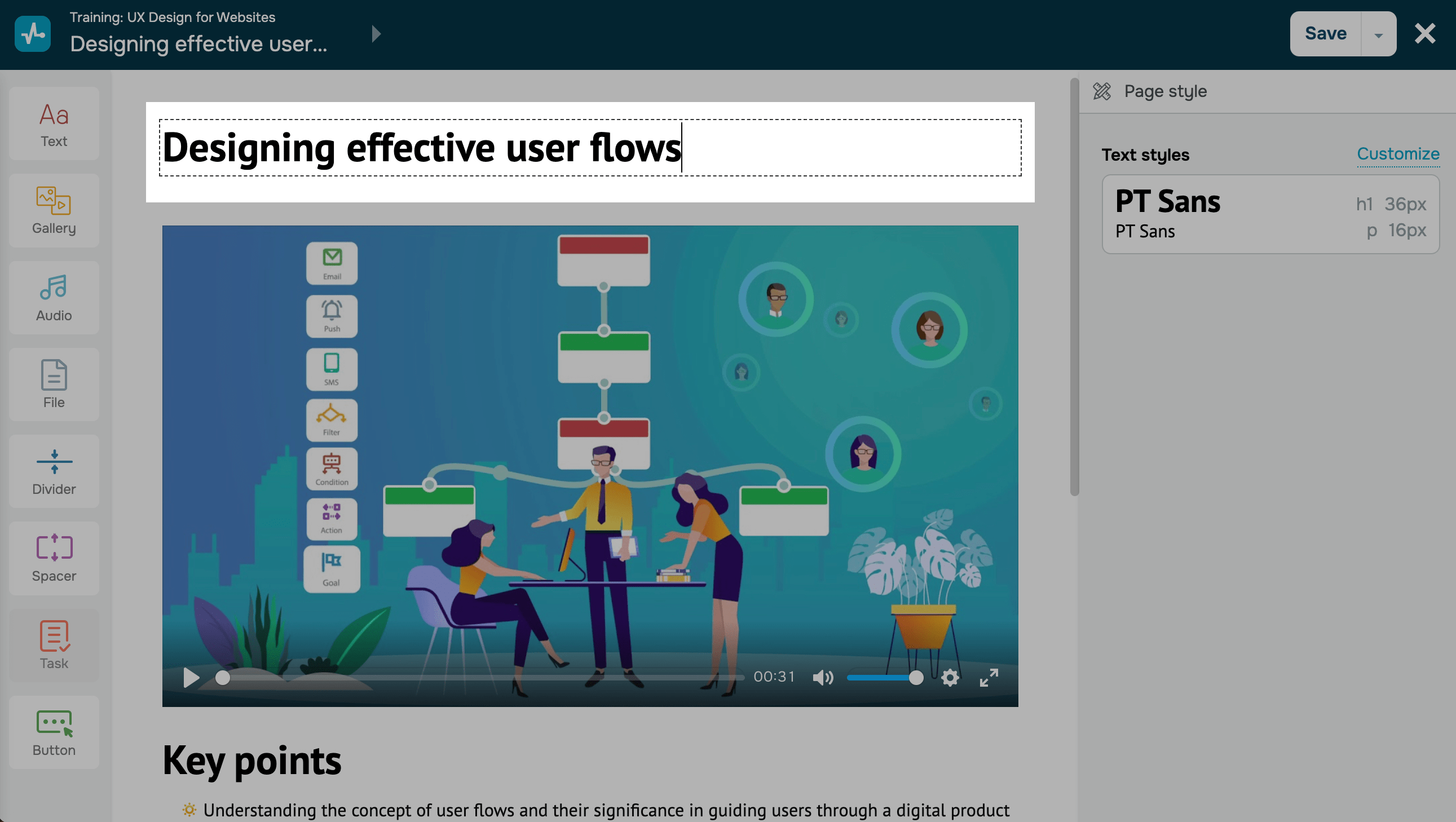1456x822 pixels.
Task: Play the user flows video
Action: pyautogui.click(x=191, y=677)
